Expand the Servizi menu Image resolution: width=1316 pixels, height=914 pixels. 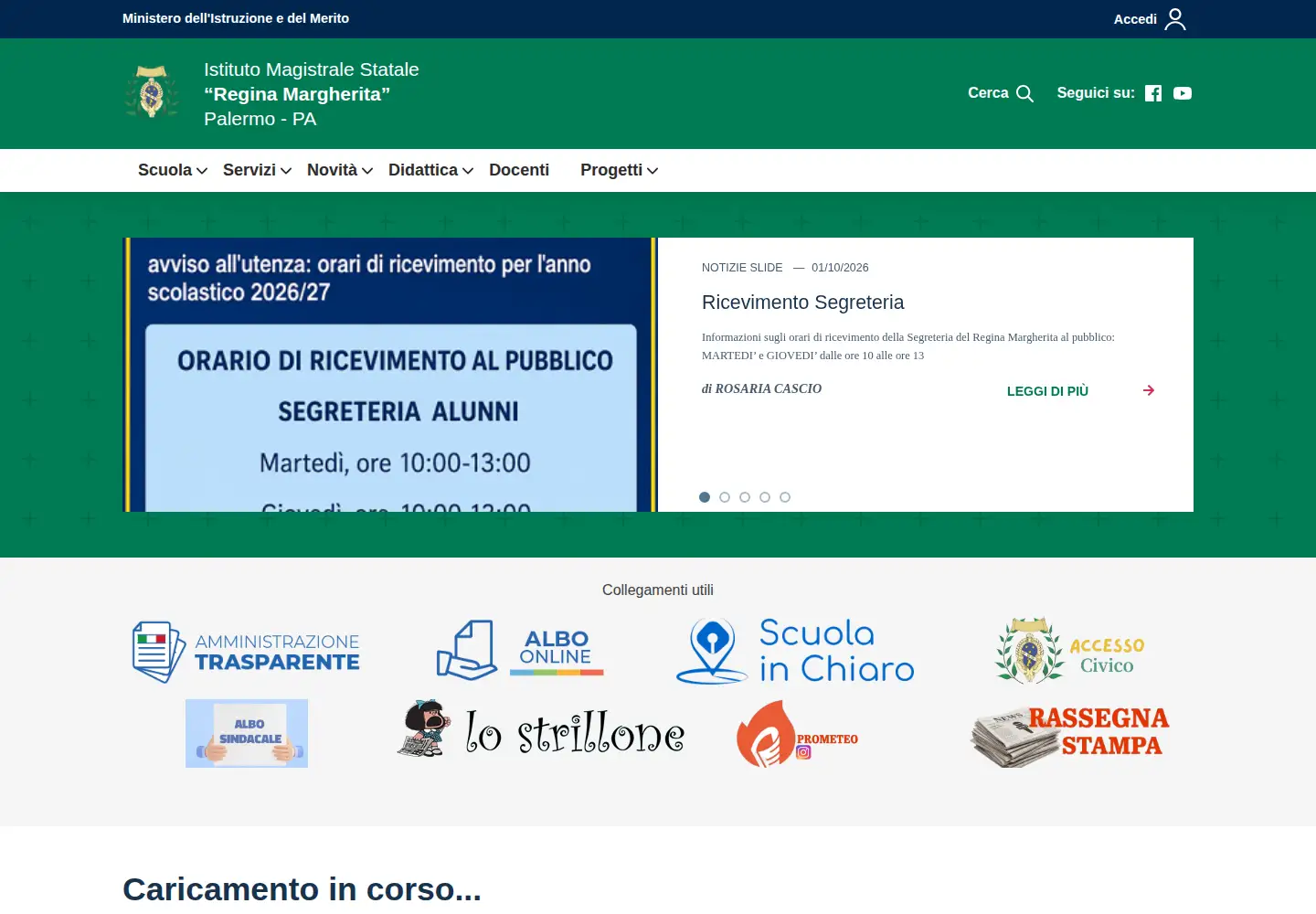[258, 170]
